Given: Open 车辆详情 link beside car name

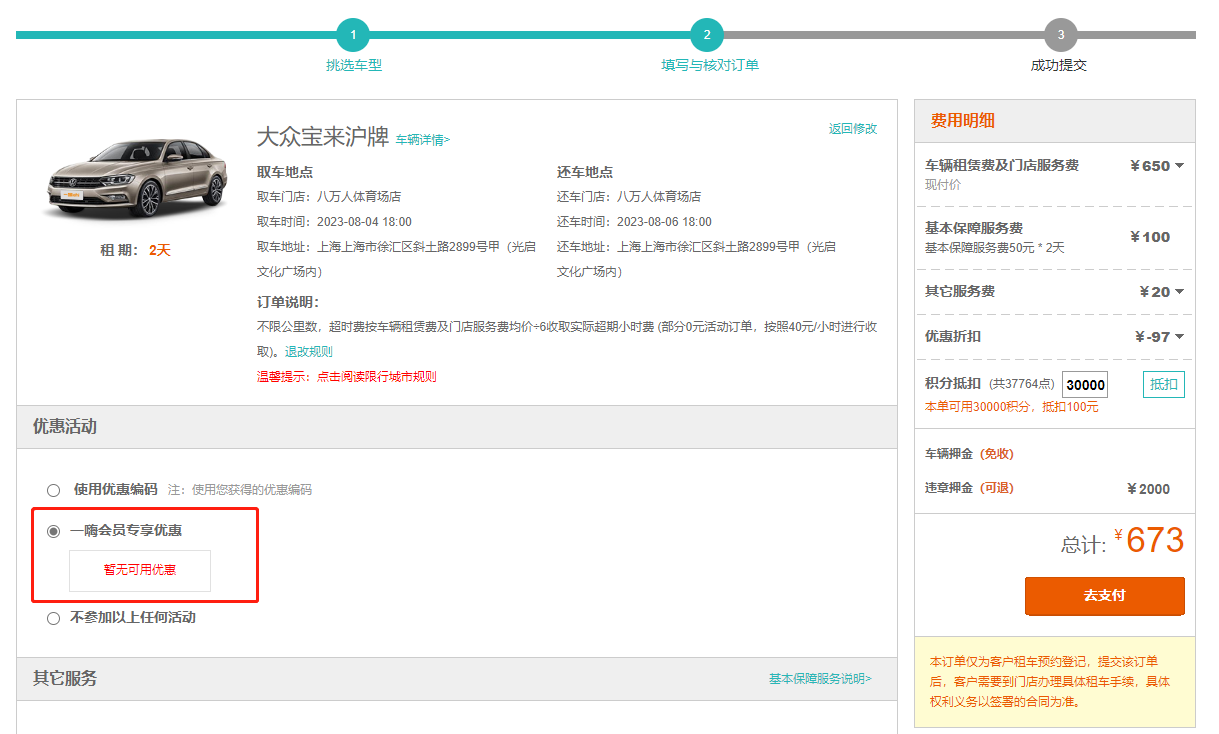Looking at the screenshot, I should [423, 140].
